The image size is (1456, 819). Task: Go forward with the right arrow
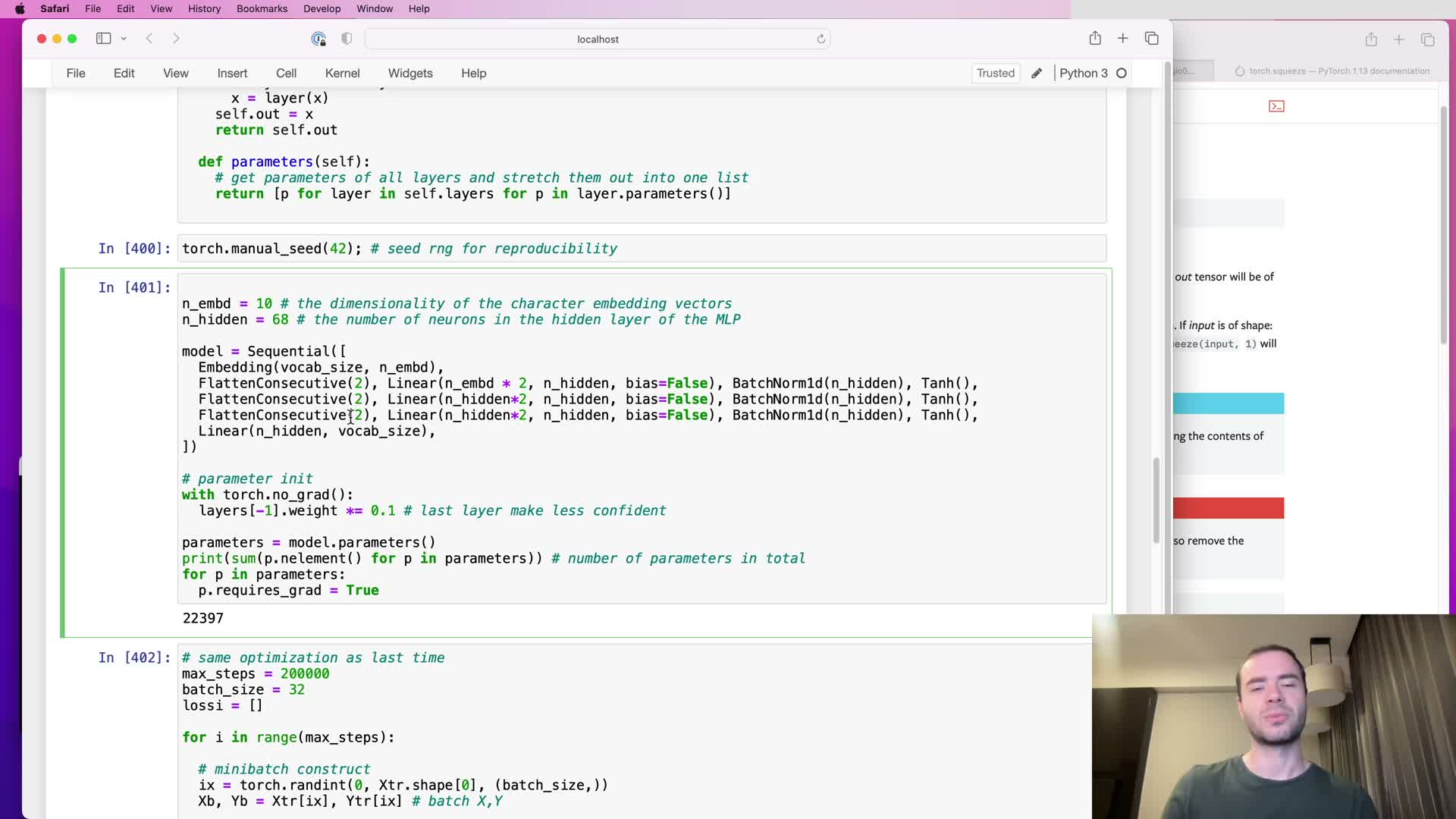pos(176,39)
